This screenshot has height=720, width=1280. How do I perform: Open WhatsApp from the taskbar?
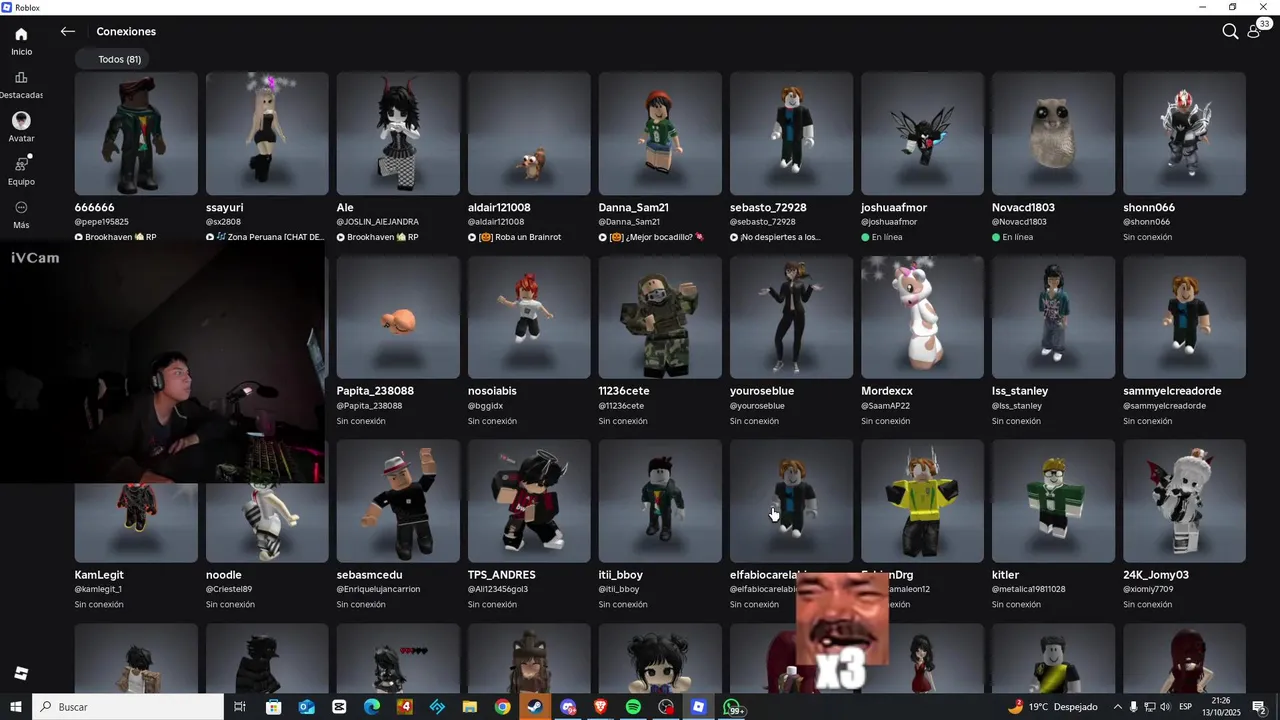tap(732, 707)
